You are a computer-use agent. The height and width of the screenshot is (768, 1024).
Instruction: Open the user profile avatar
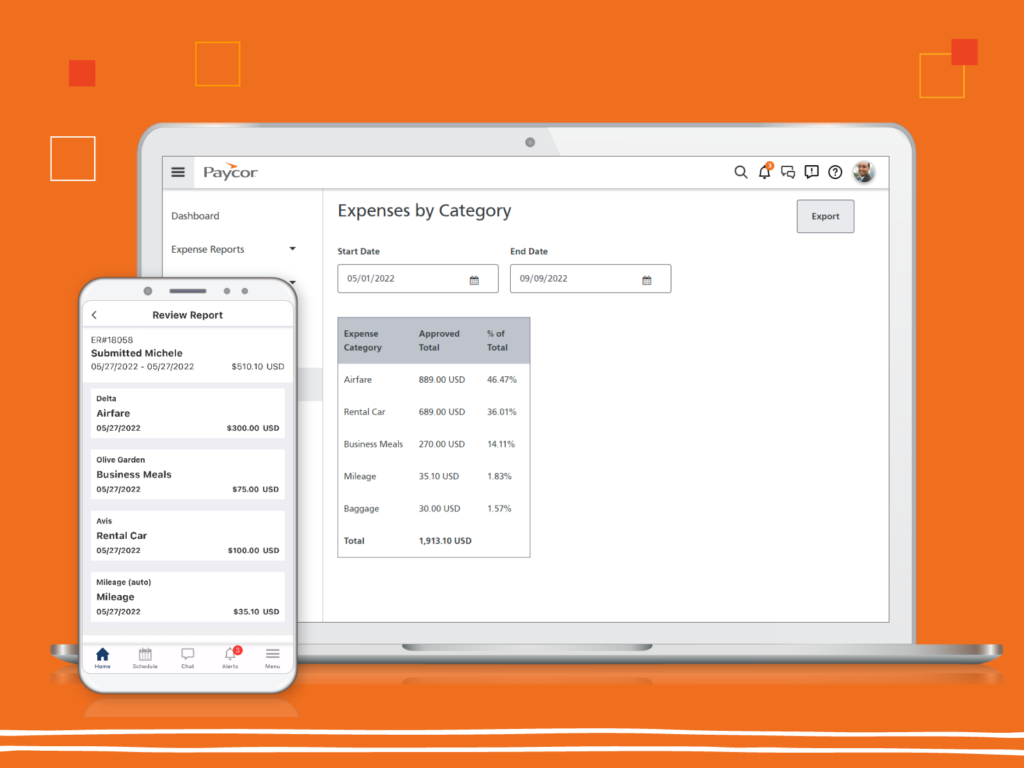[864, 172]
